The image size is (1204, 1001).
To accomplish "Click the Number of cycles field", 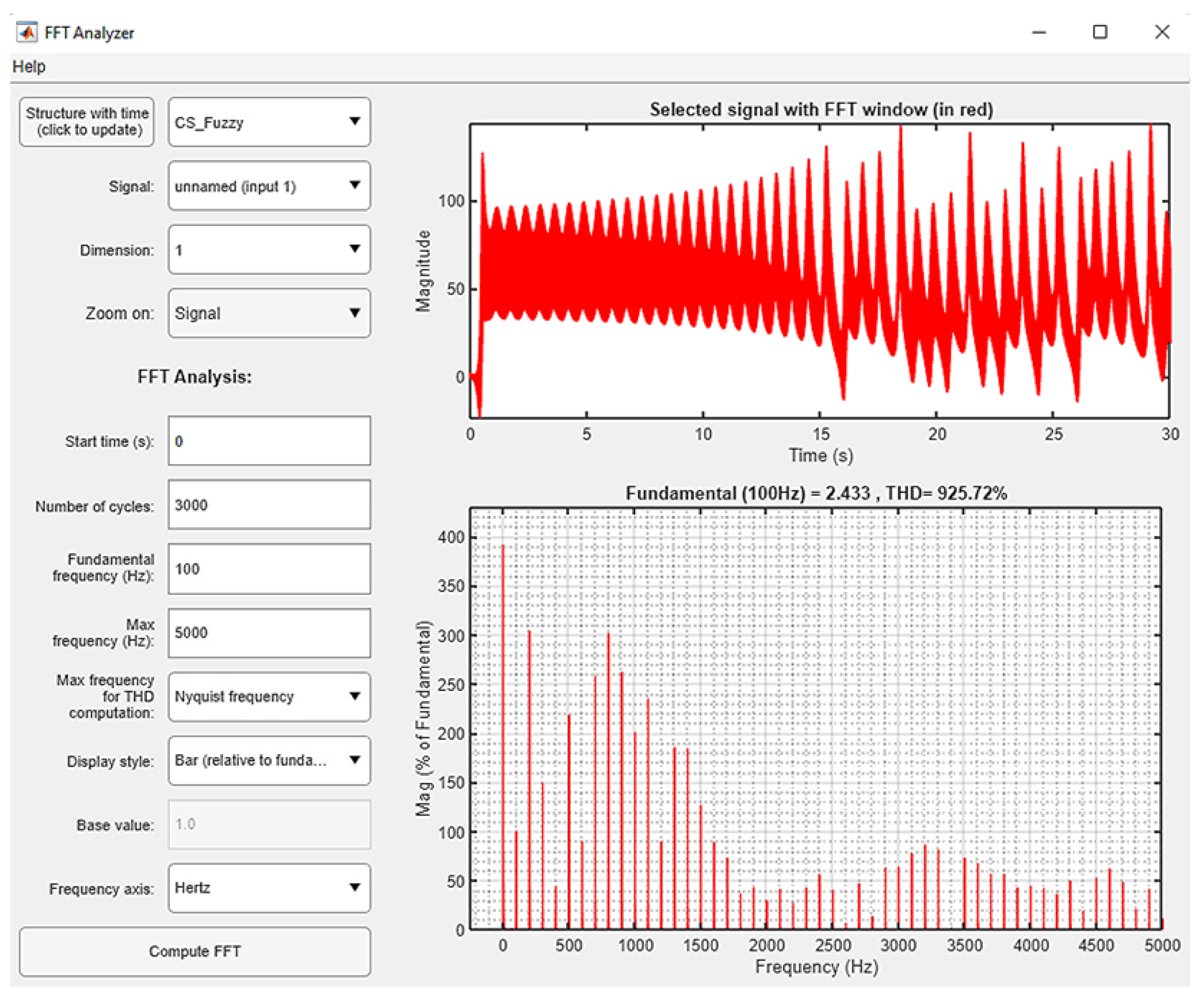I will (x=269, y=505).
